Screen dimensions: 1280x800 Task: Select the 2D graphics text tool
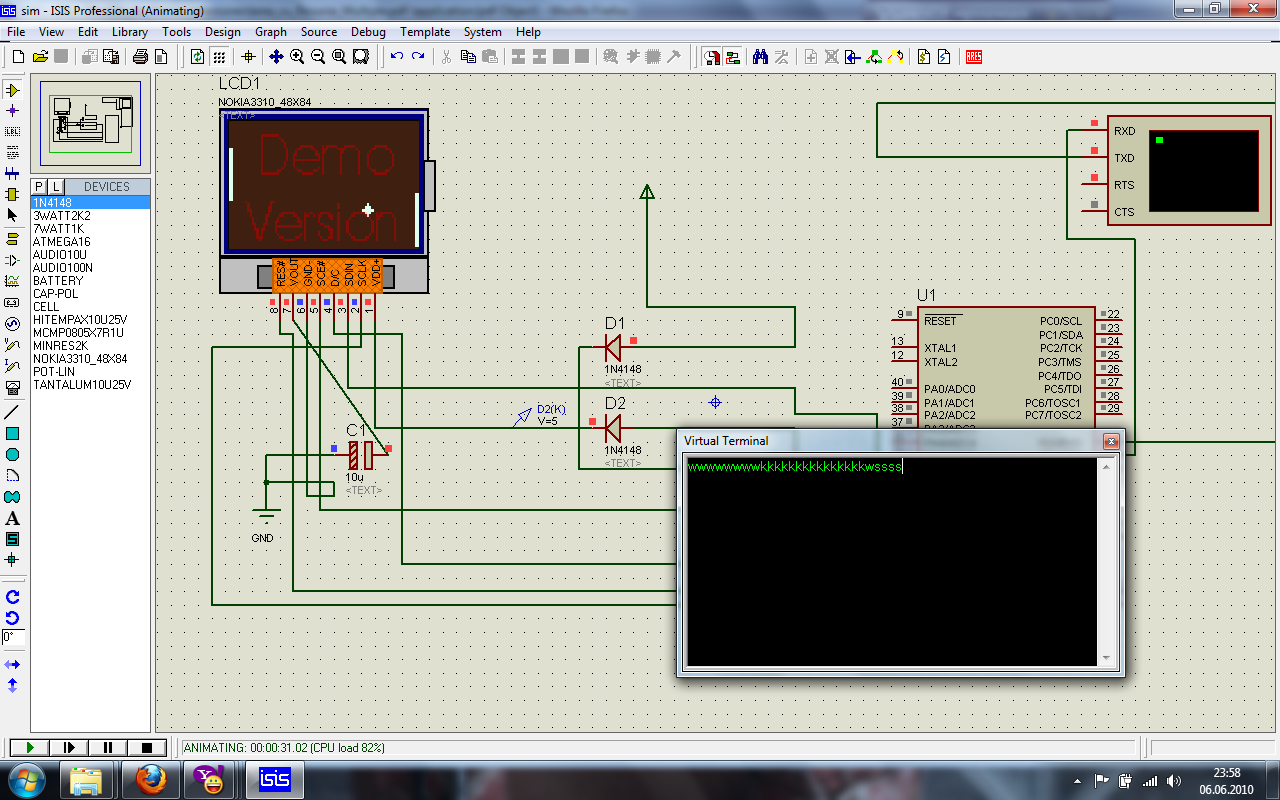[13, 518]
